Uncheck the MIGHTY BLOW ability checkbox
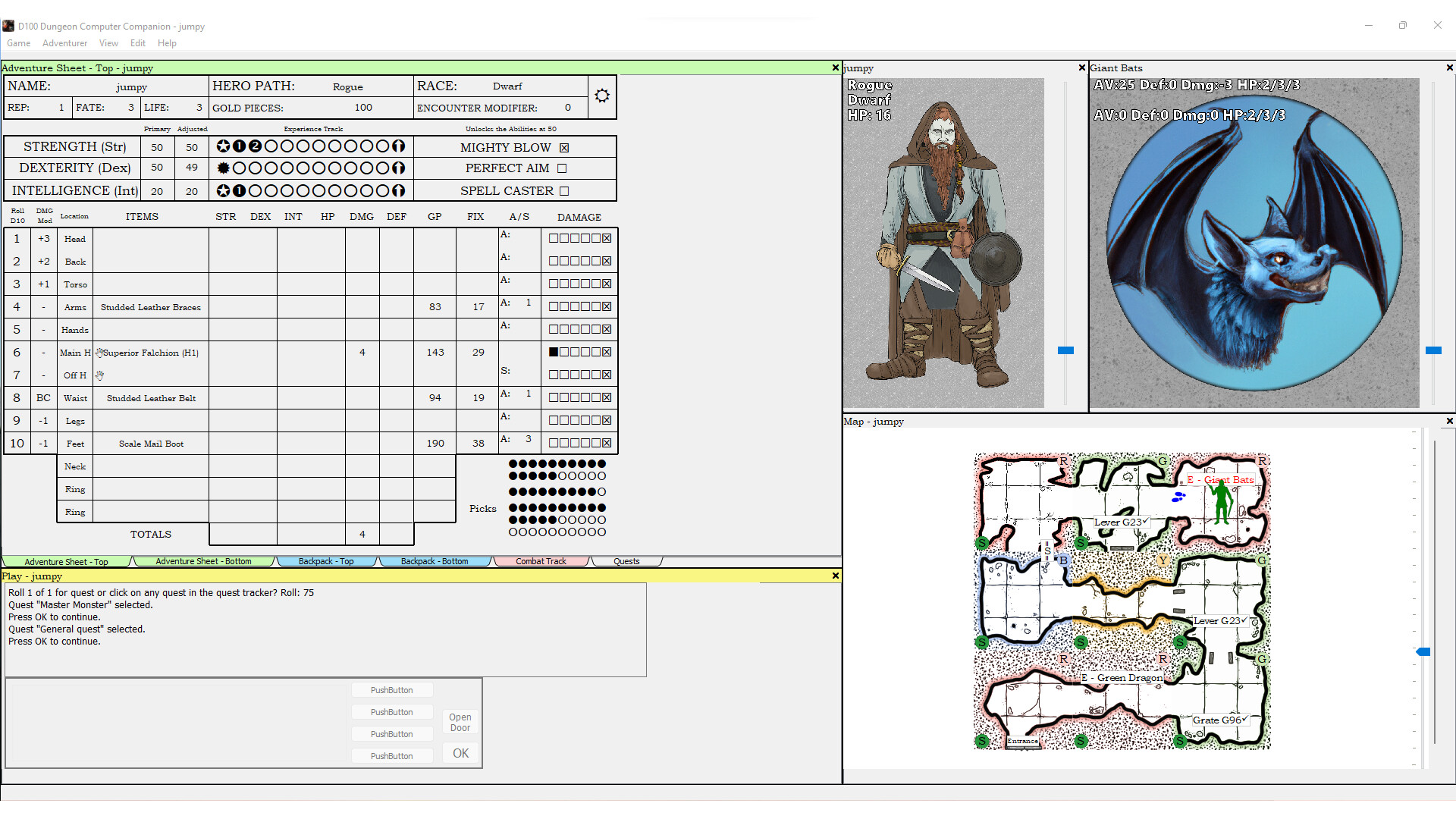The image size is (1456, 819). point(564,147)
